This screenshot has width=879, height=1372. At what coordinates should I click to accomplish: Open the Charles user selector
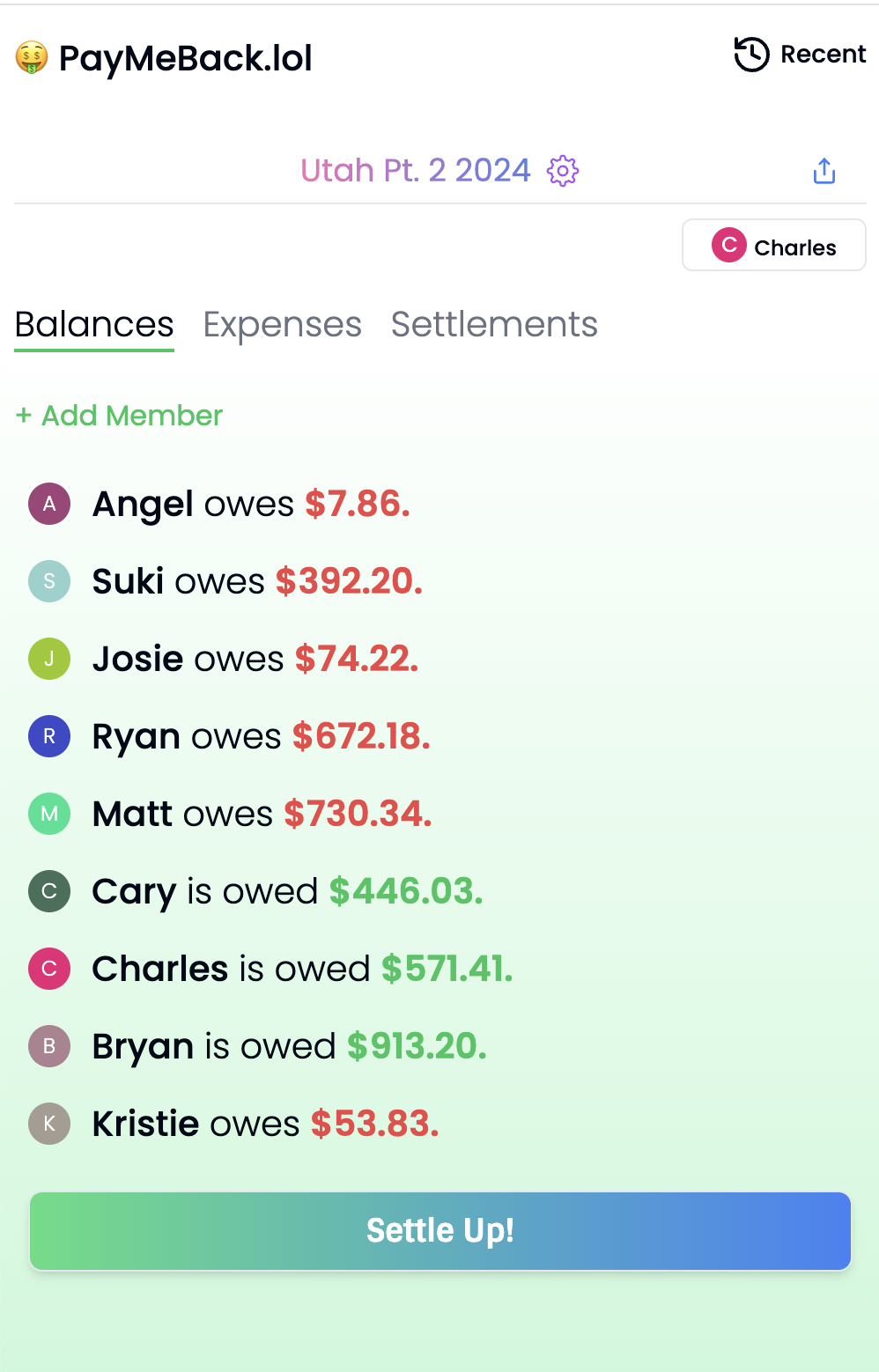pos(774,245)
